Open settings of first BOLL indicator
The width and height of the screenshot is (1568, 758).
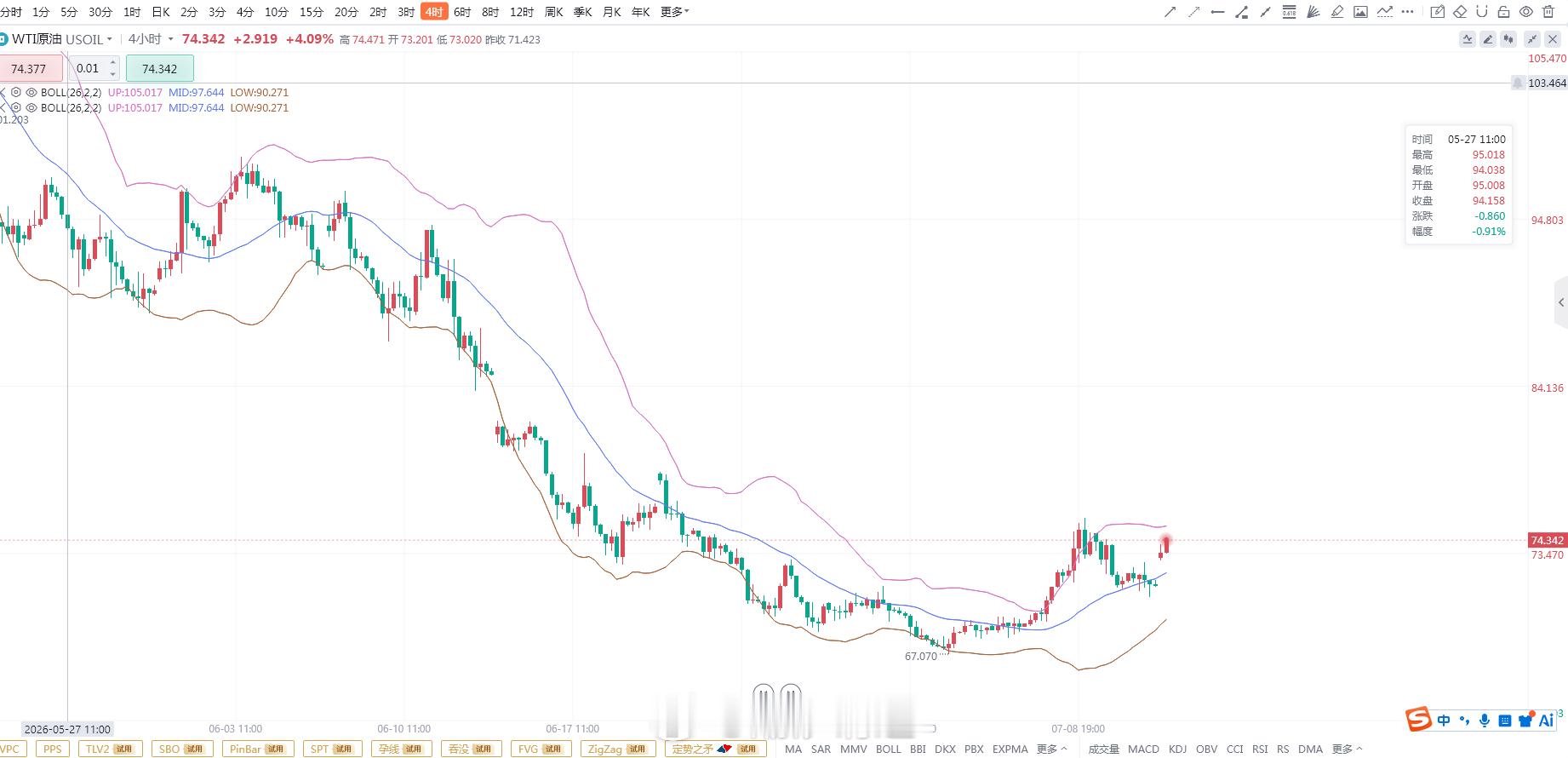(16, 92)
